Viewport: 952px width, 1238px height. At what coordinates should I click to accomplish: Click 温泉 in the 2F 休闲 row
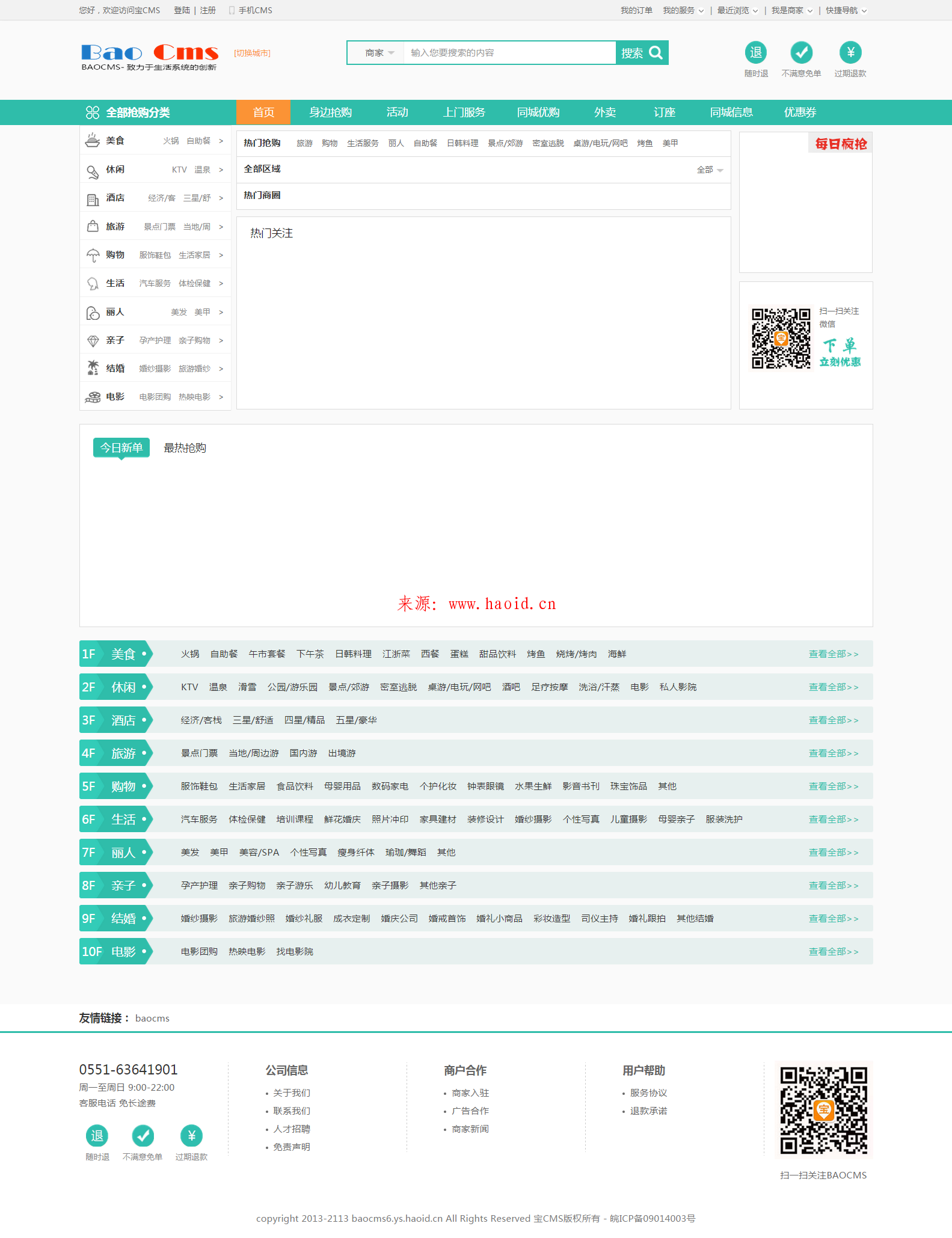(218, 687)
